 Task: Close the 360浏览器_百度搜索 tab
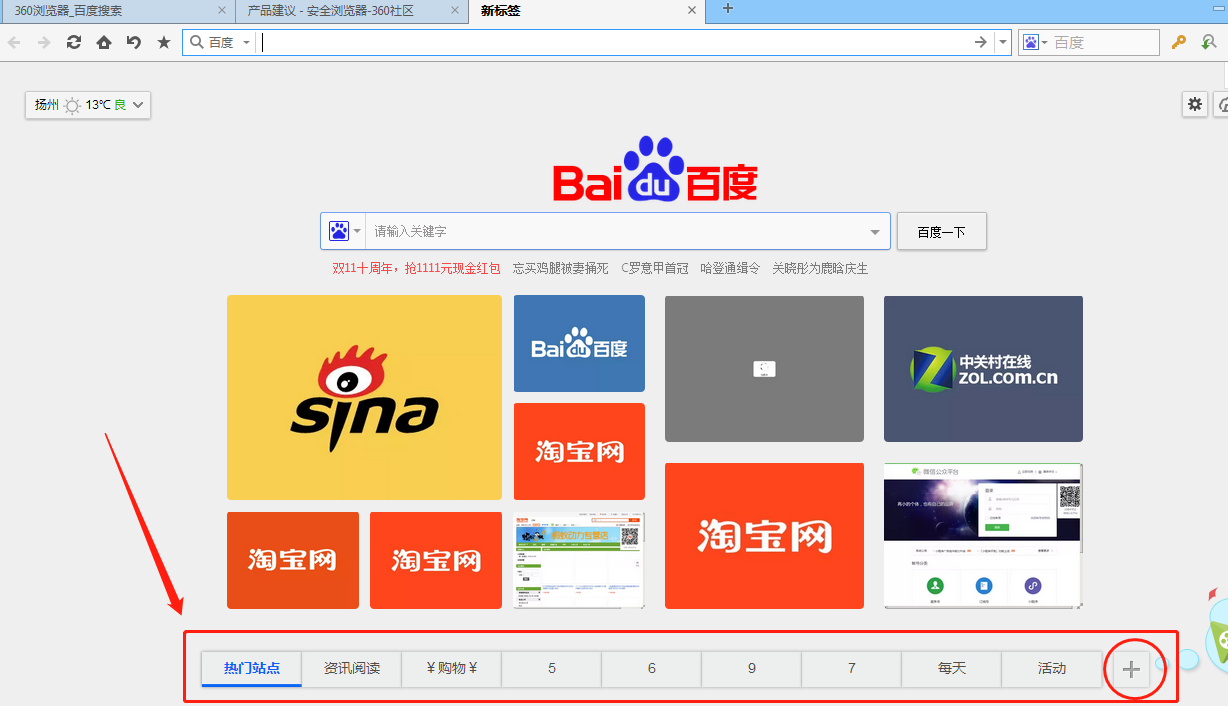point(223,11)
